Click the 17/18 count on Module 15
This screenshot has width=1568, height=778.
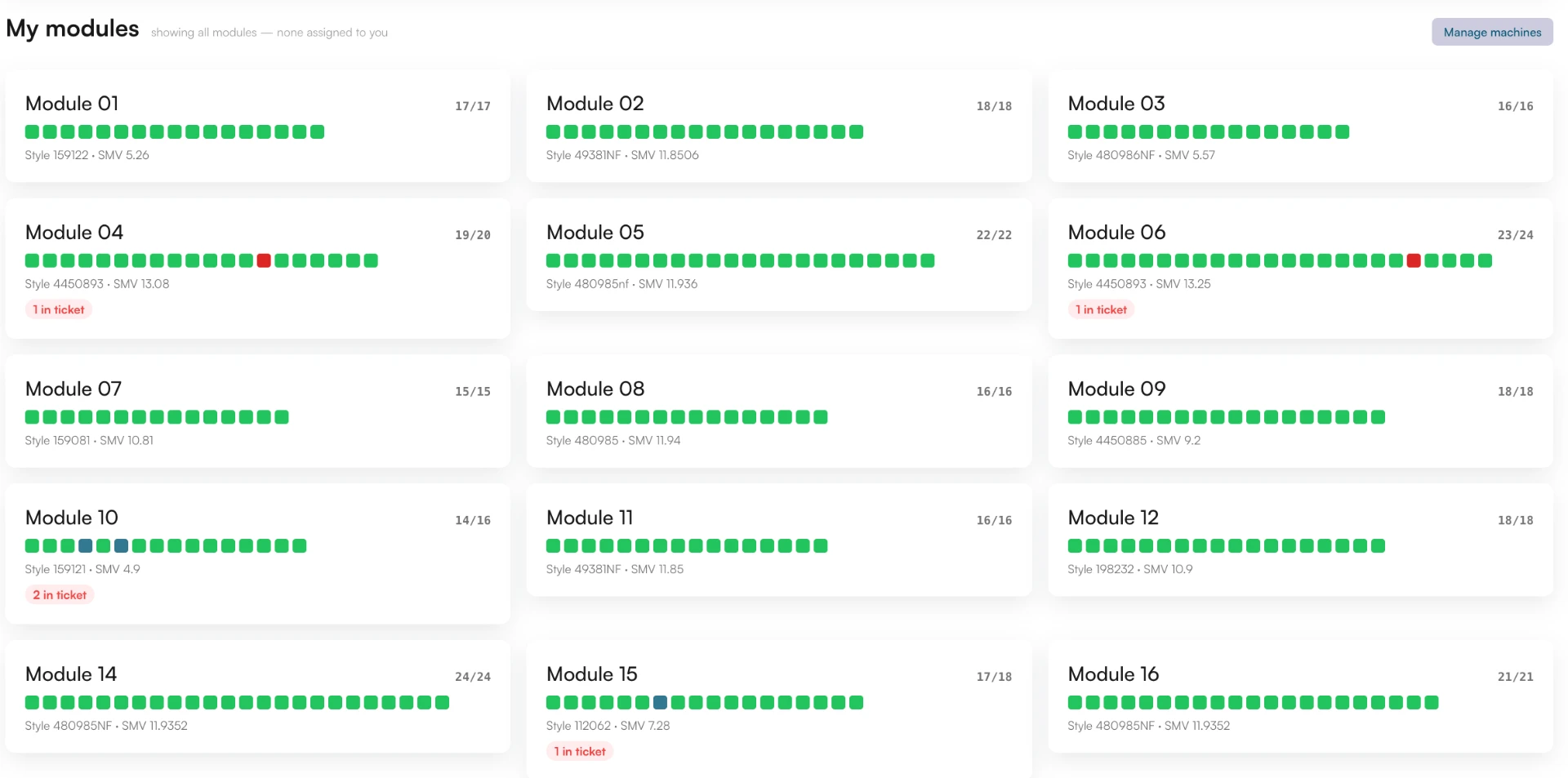[994, 677]
